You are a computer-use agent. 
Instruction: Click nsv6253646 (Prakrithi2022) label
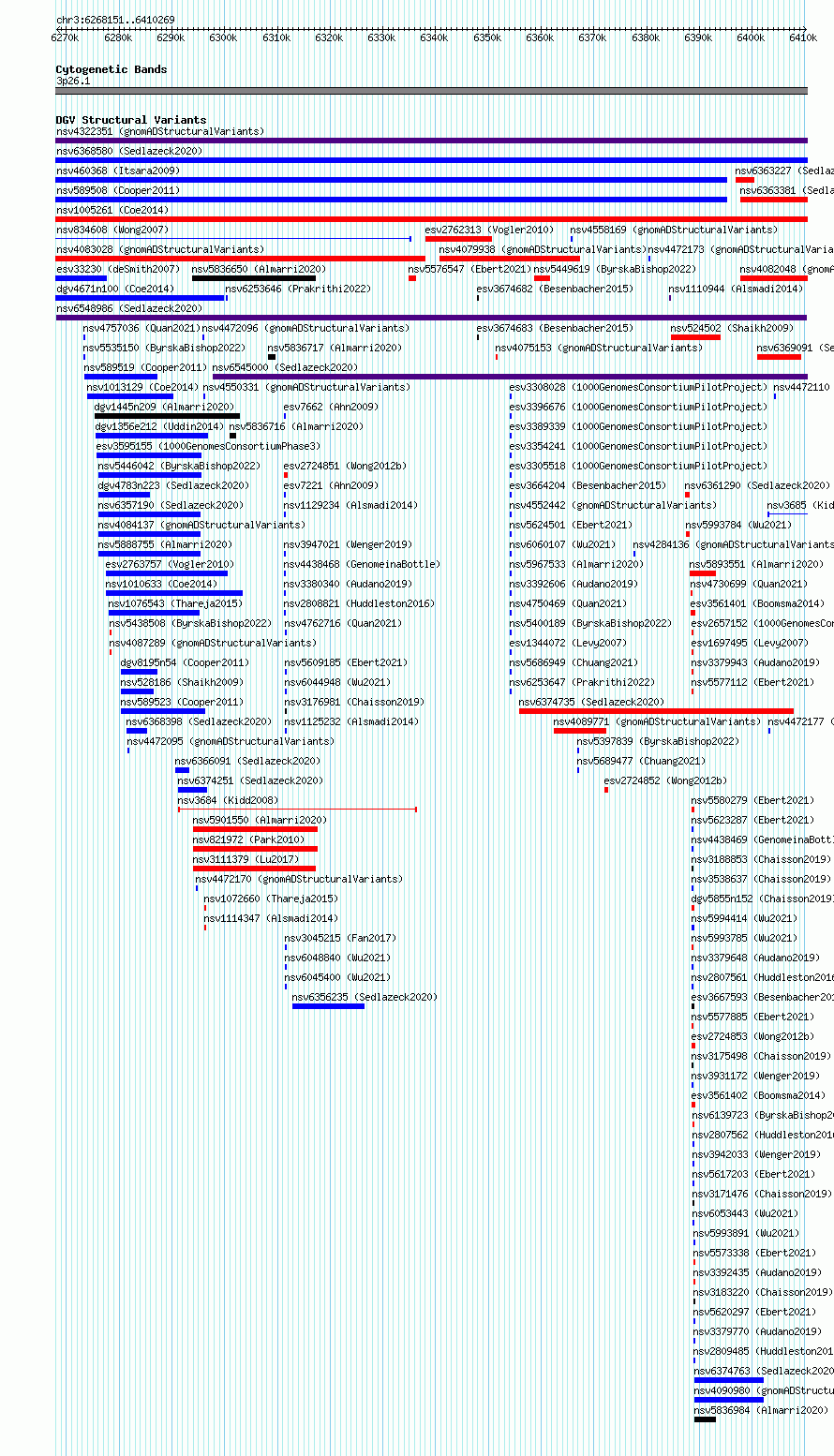[298, 289]
